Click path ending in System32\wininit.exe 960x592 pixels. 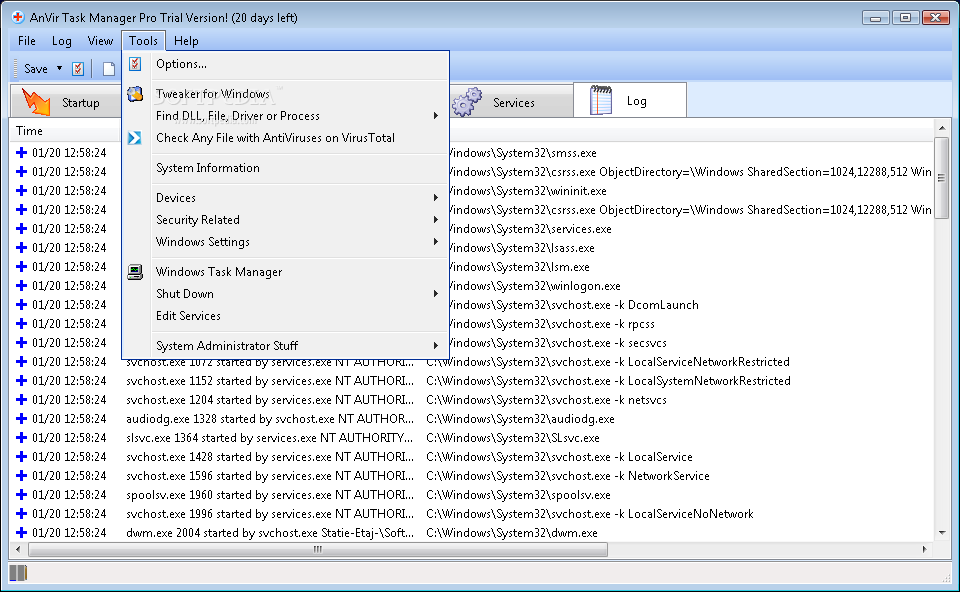pos(527,191)
